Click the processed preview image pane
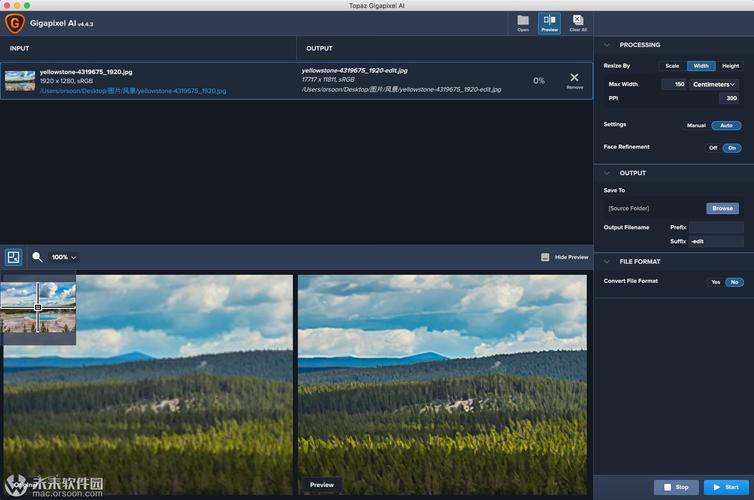Viewport: 754px width, 500px height. tap(442, 385)
